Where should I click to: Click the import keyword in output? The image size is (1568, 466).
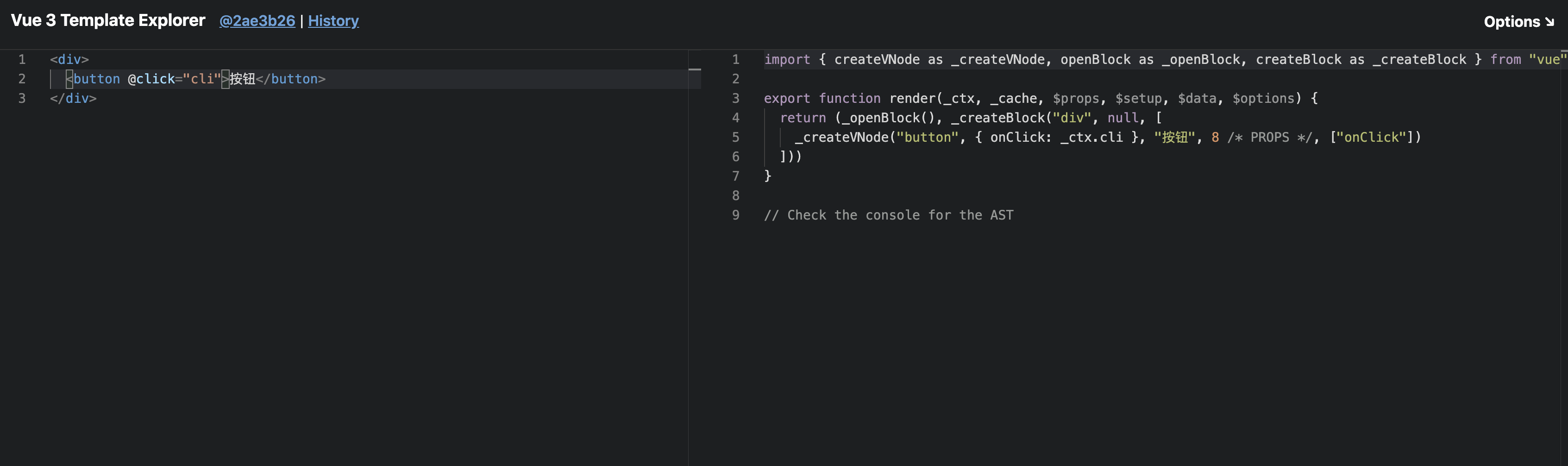tap(787, 59)
